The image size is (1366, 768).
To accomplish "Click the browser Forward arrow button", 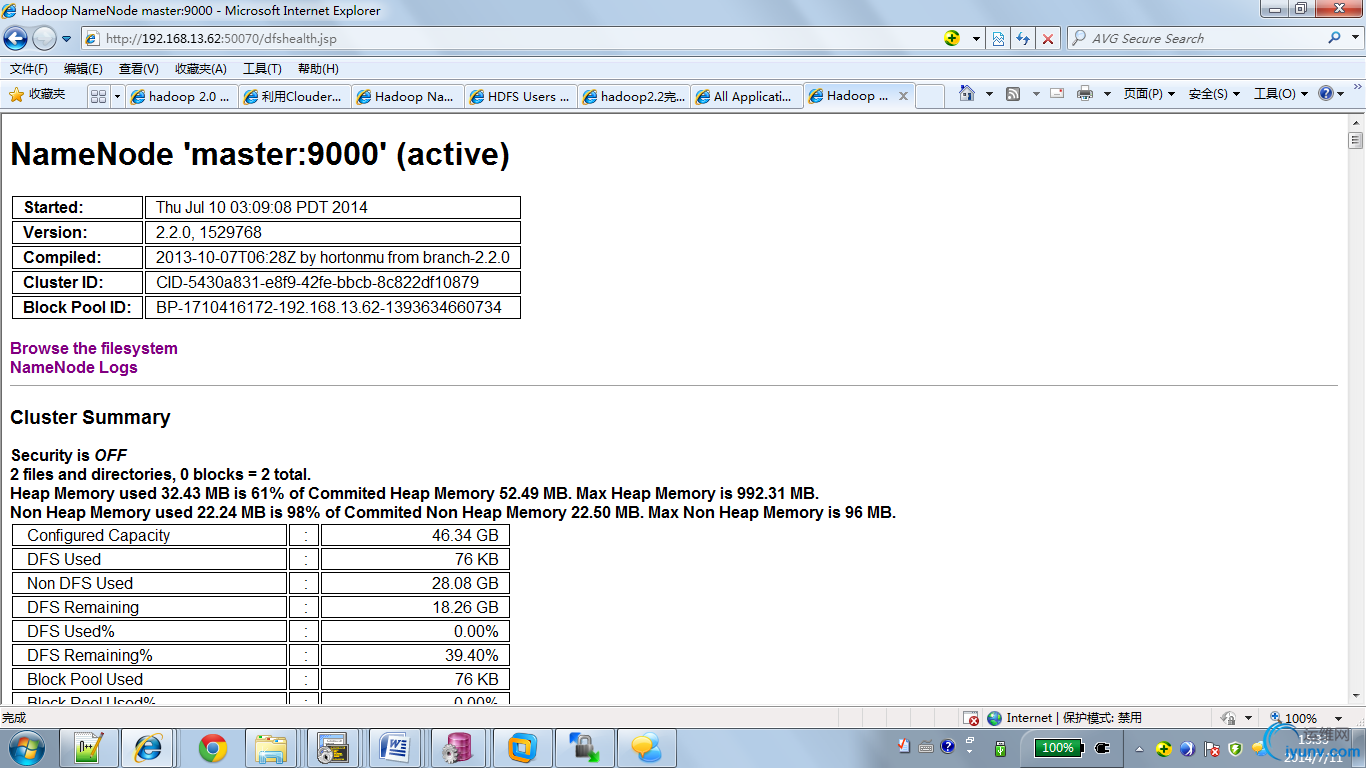I will pos(44,38).
